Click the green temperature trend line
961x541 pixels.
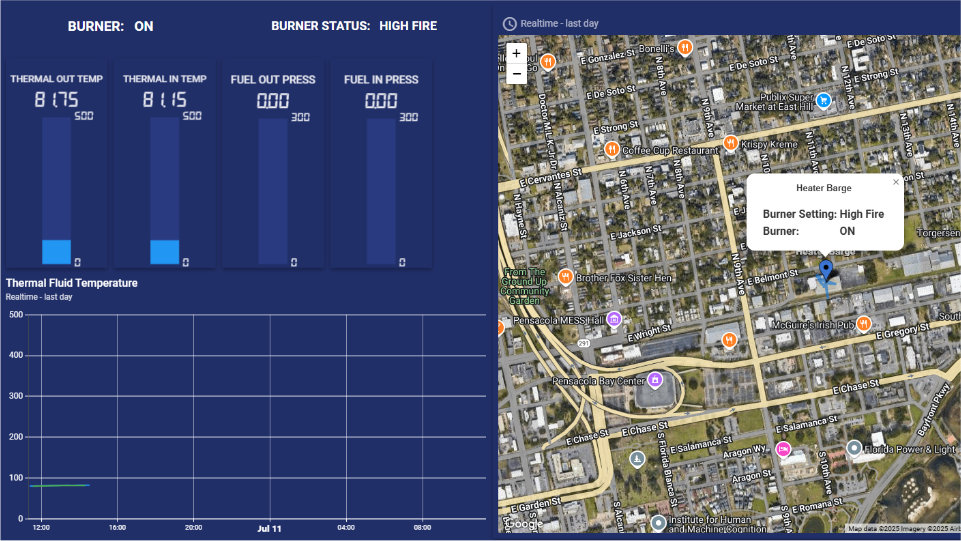point(59,486)
